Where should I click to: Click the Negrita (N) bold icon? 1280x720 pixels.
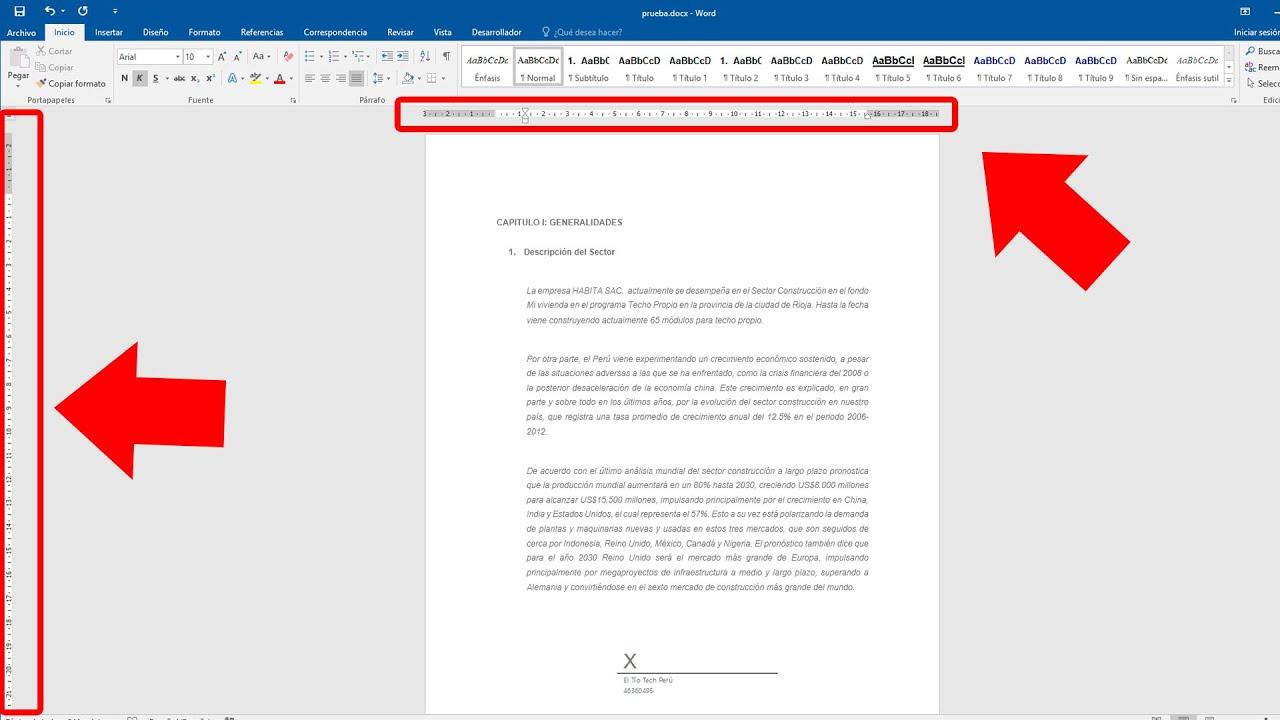tap(124, 77)
